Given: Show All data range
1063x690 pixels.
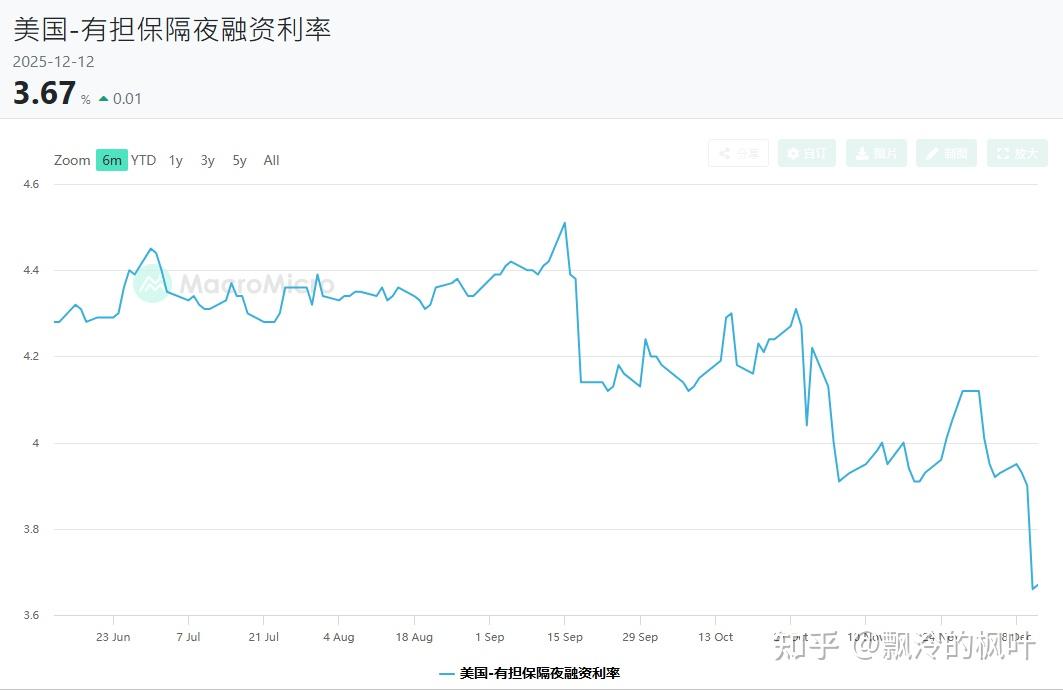Looking at the screenshot, I should 271,160.
